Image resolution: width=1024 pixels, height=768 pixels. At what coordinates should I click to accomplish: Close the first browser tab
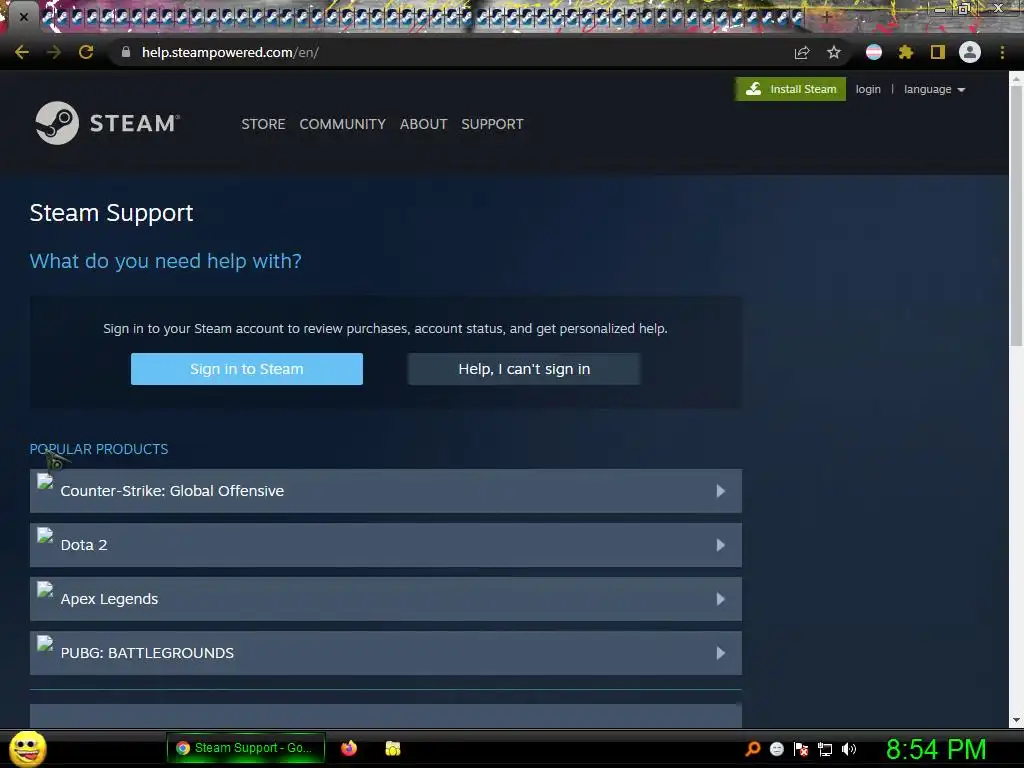pyautogui.click(x=24, y=17)
